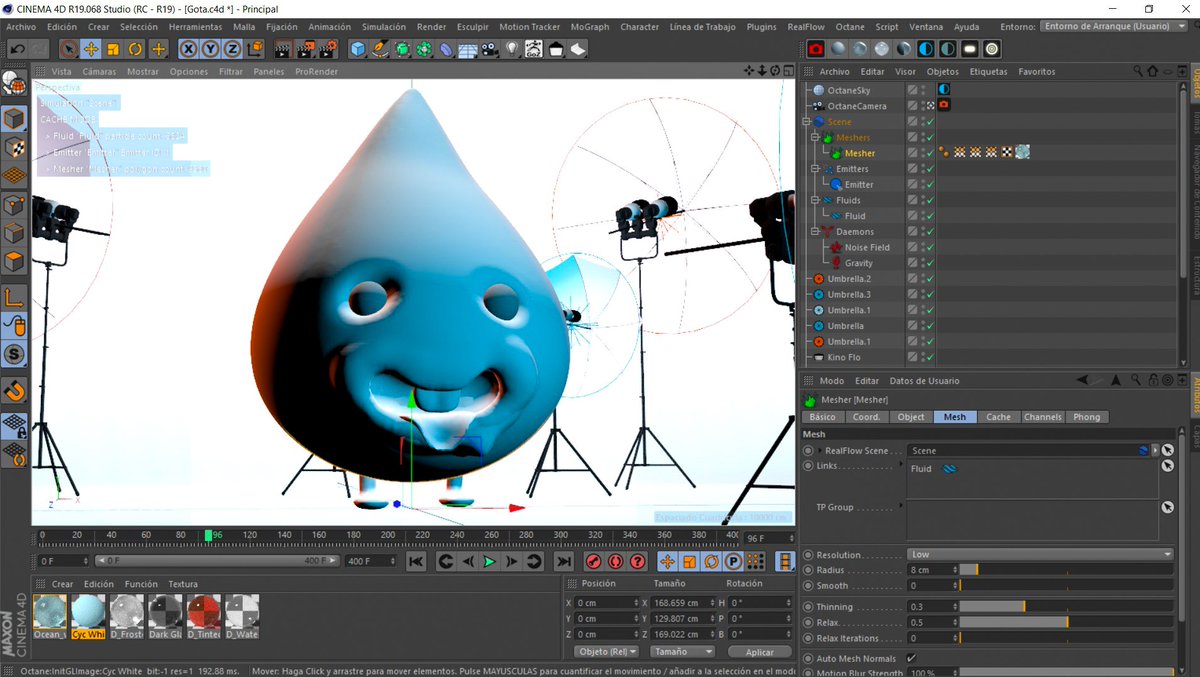Open the Objeto (Rel) coordinate dropdown
This screenshot has width=1200, height=677.
(x=607, y=651)
